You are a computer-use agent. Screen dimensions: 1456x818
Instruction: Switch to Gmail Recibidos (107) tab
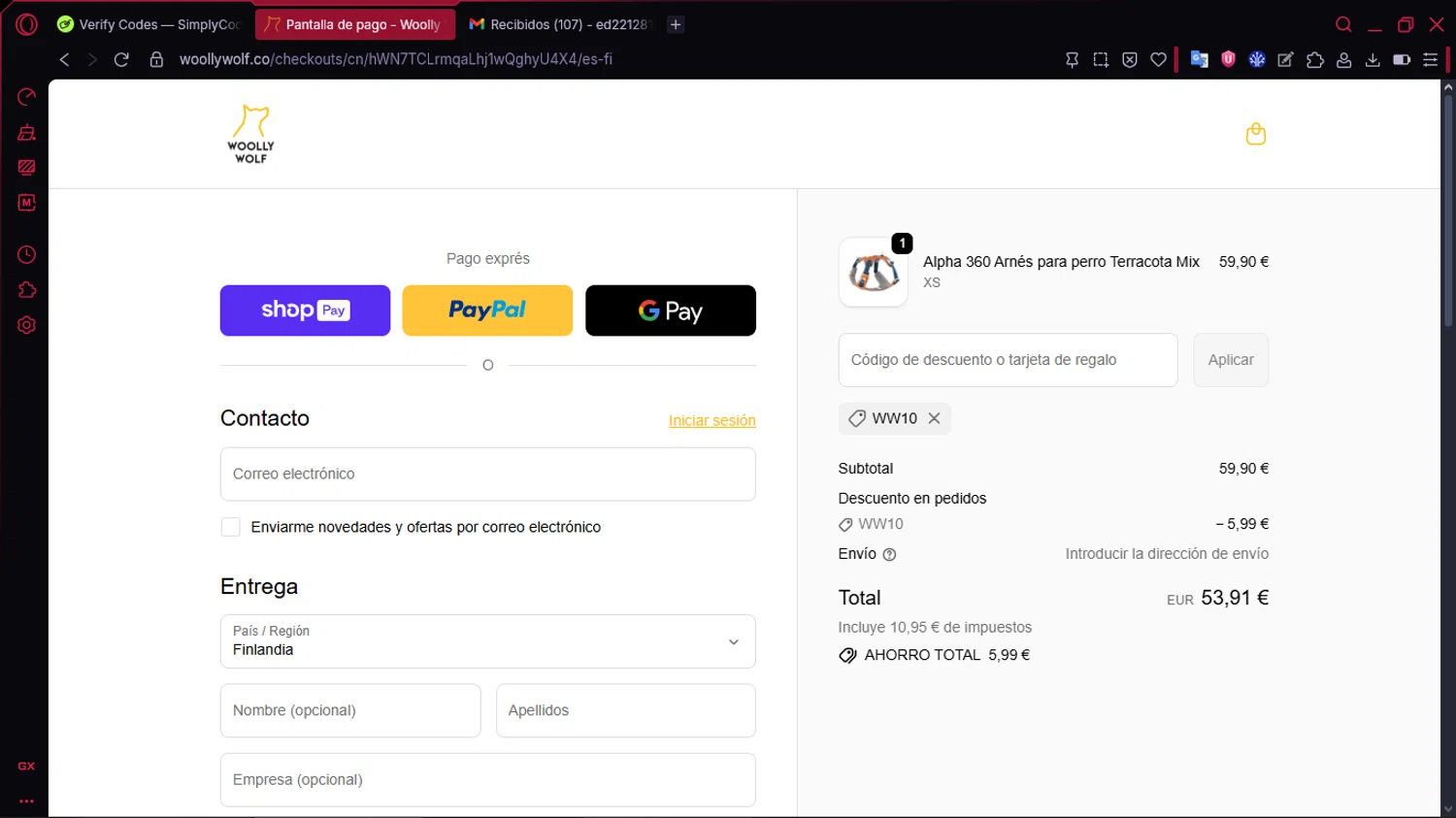tap(560, 24)
